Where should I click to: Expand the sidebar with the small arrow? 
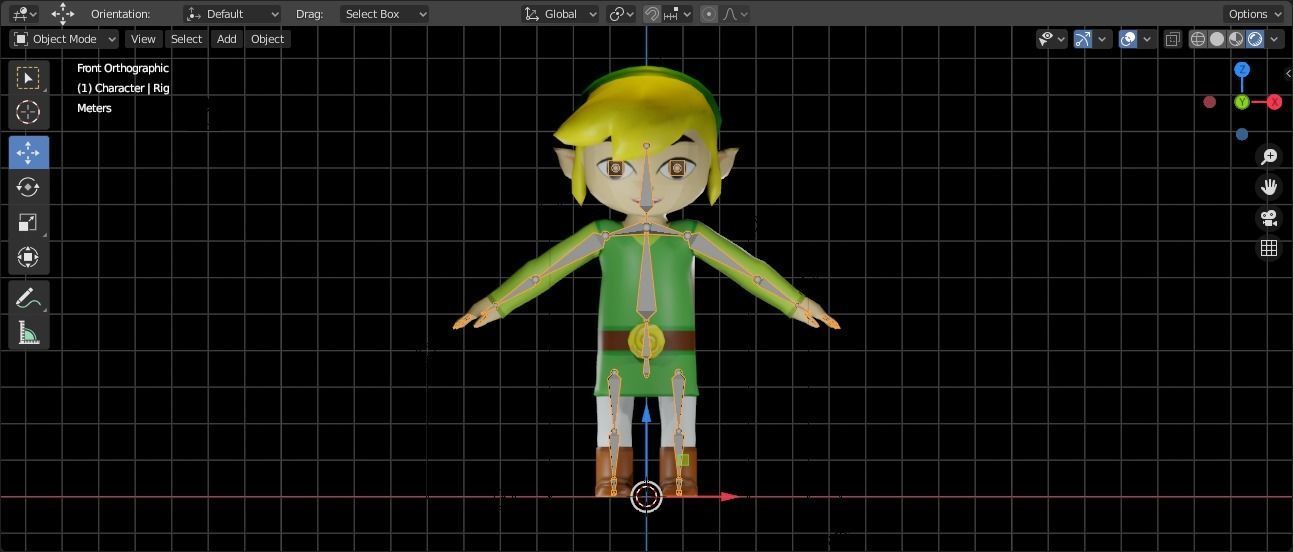coord(1288,73)
